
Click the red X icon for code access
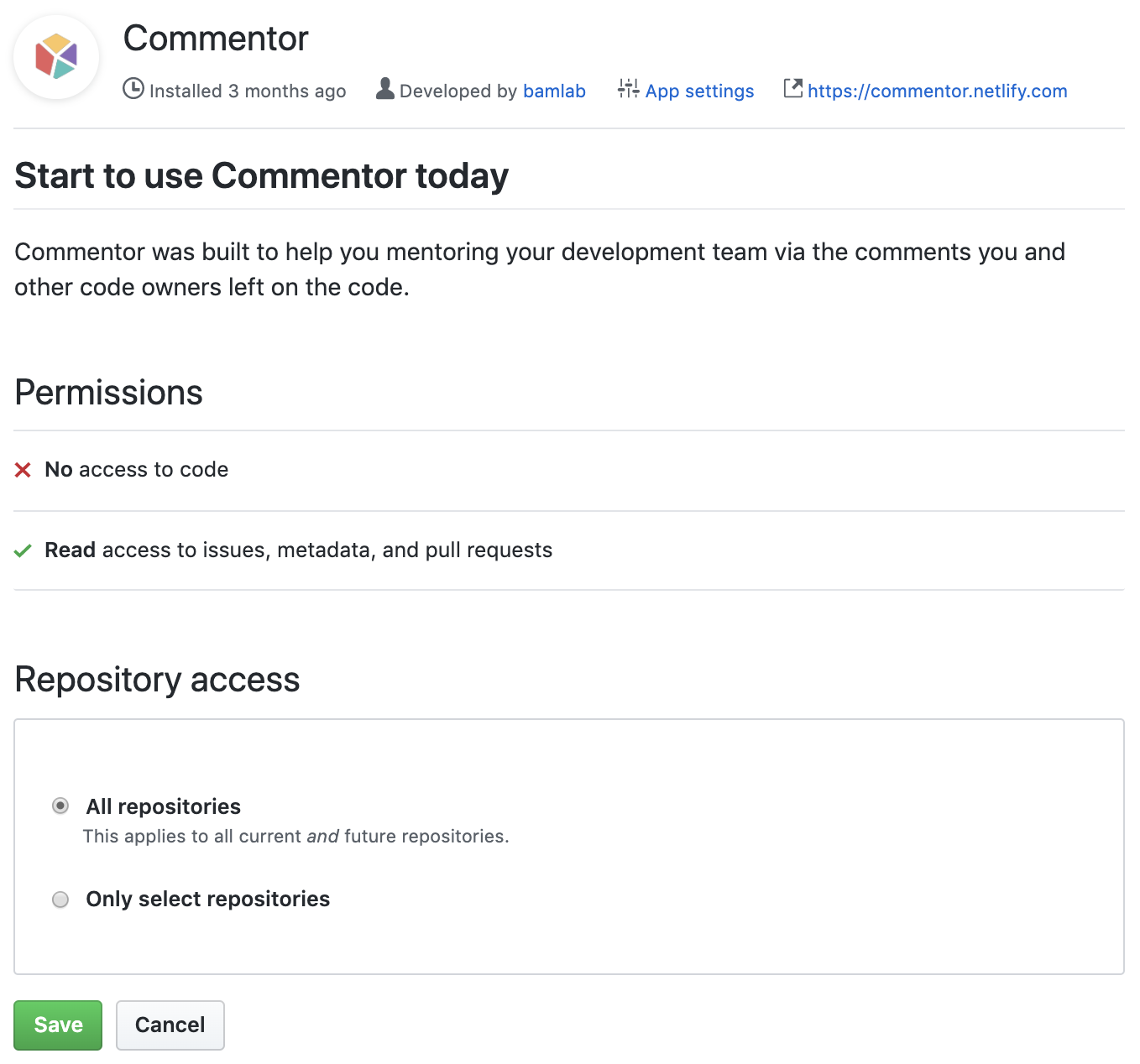click(24, 470)
